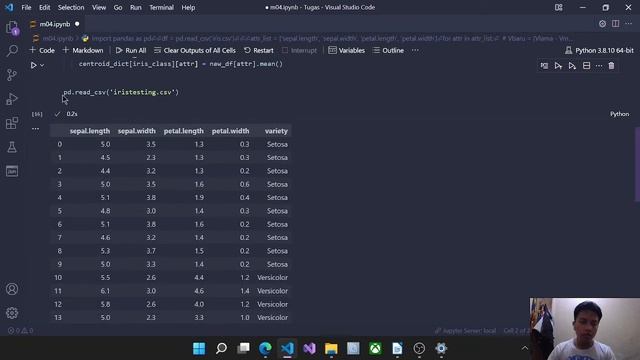This screenshot has width=640, height=360.
Task: Open Task View on taskbar
Action: click(x=243, y=349)
